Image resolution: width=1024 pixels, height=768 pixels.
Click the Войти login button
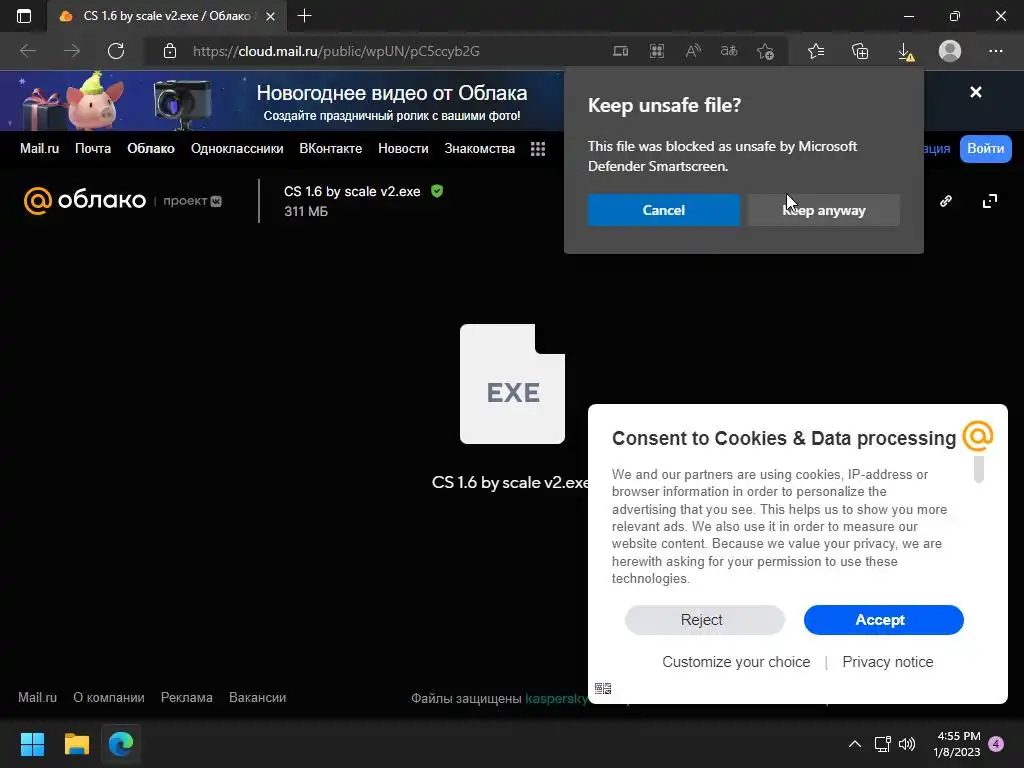coord(985,148)
